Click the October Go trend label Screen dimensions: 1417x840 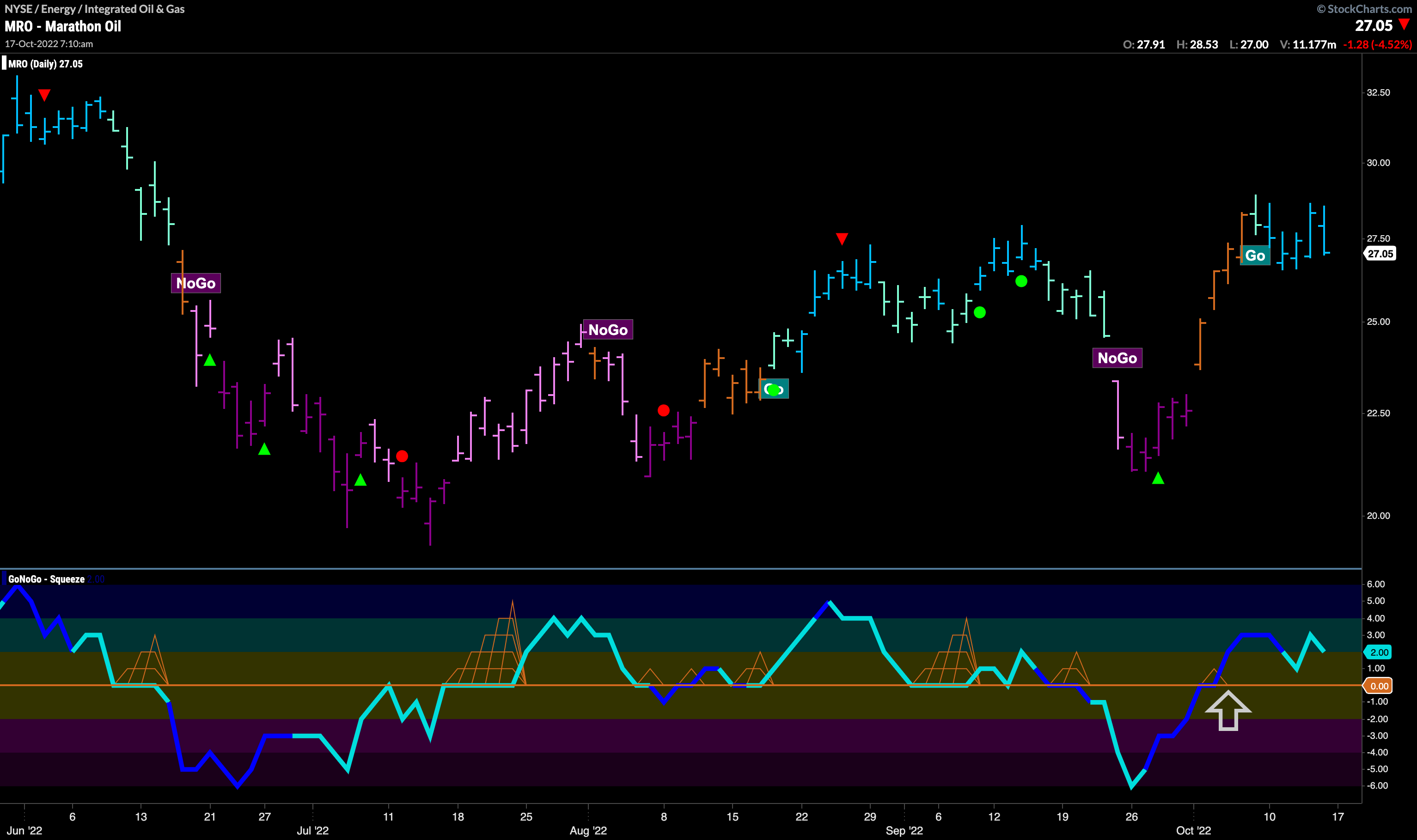click(1255, 256)
